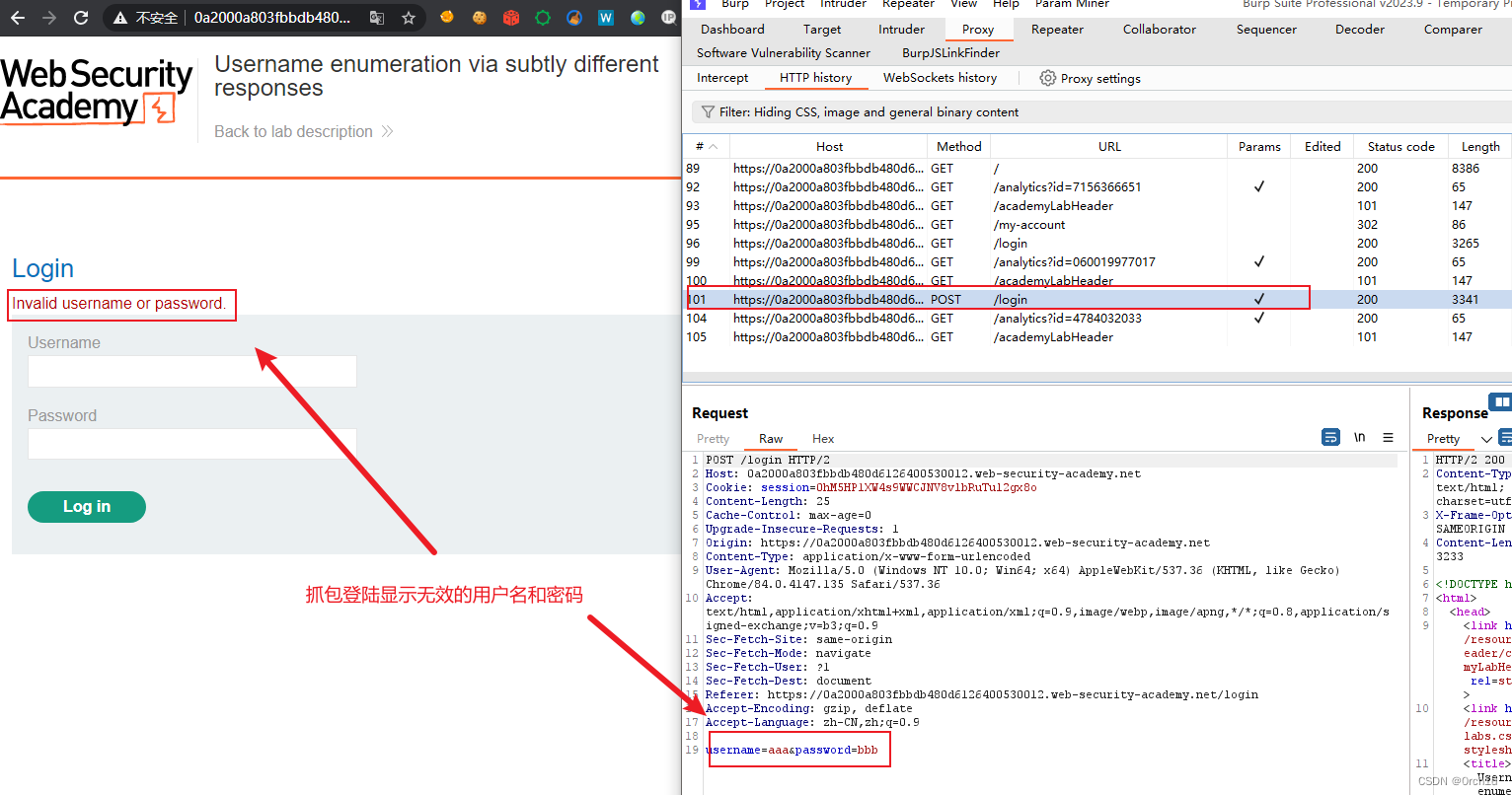Go back with the browser back arrow
This screenshot has width=1512, height=795.
[x=18, y=18]
